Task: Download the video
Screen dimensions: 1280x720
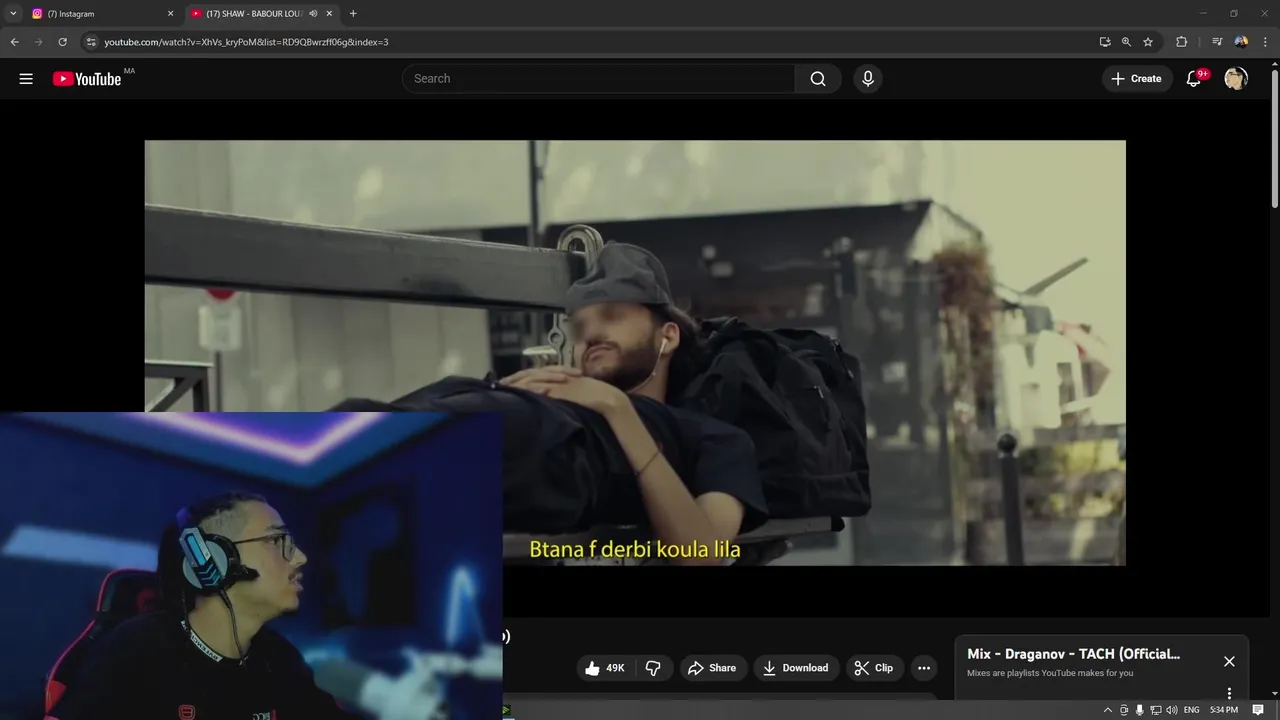Action: tap(796, 668)
